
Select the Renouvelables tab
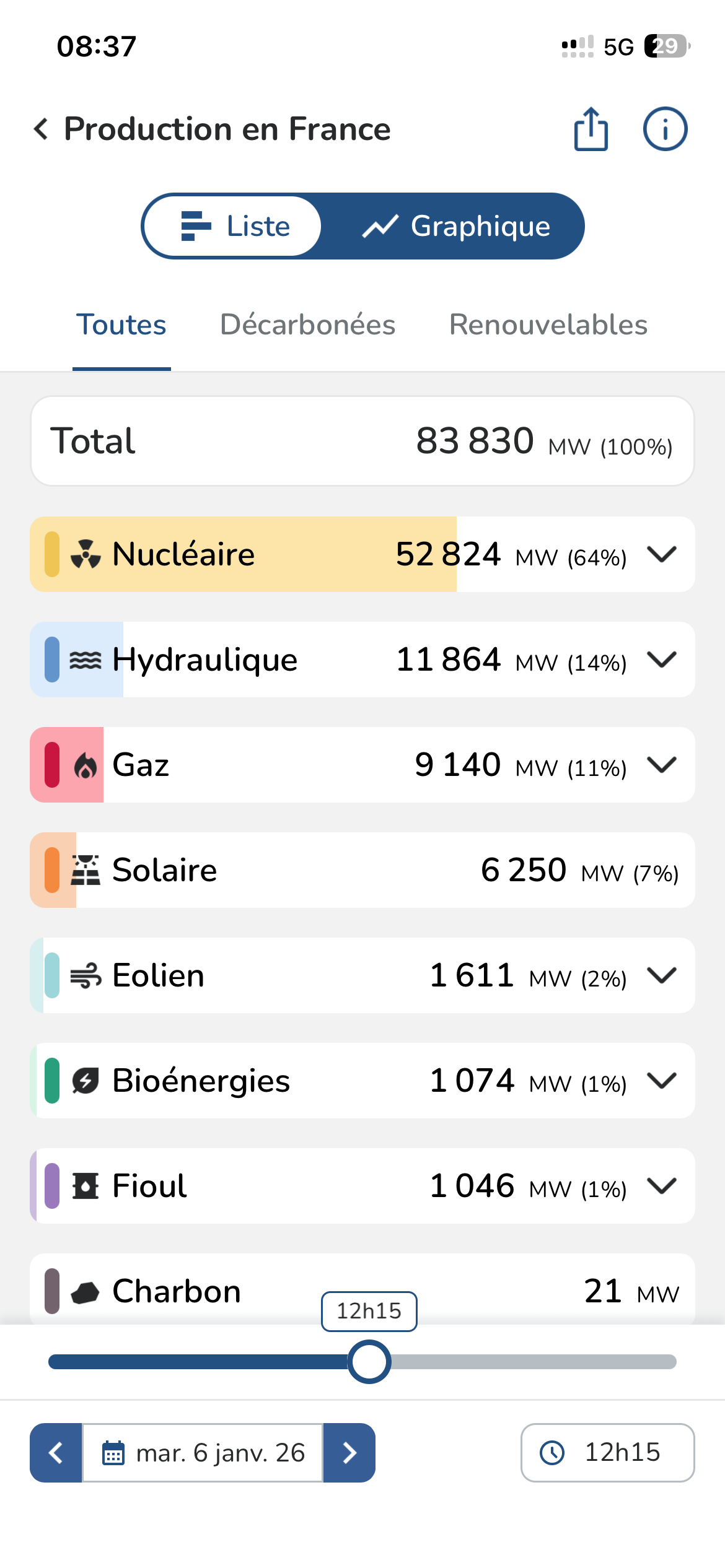(548, 325)
